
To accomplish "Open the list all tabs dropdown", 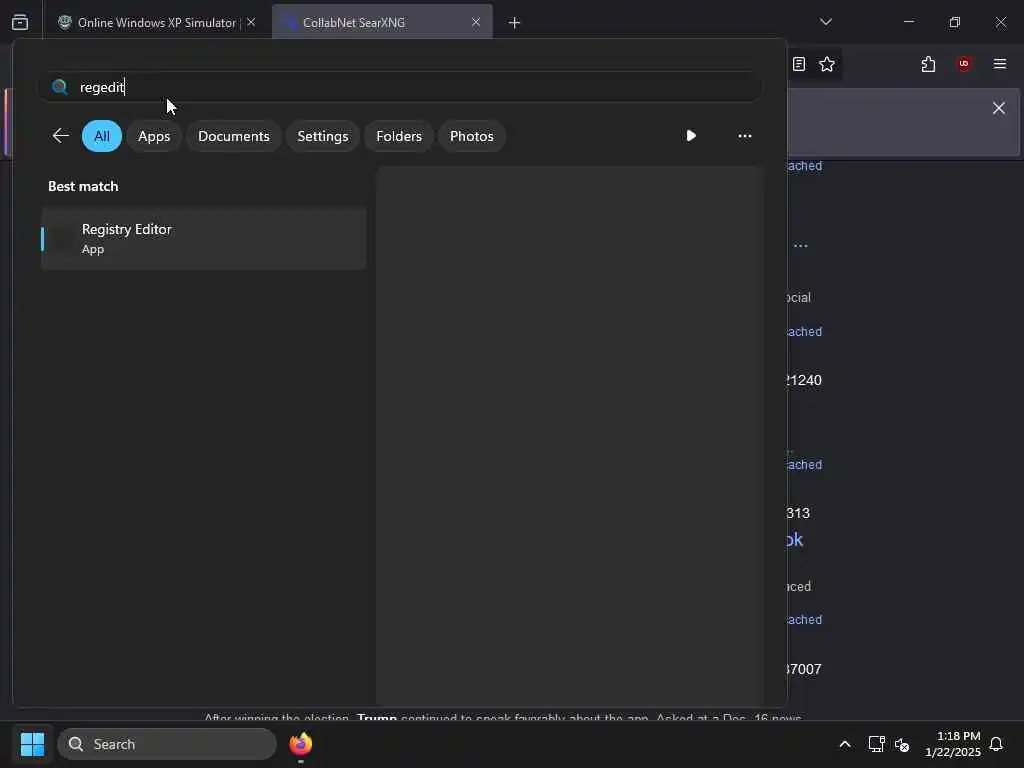I will click(825, 22).
